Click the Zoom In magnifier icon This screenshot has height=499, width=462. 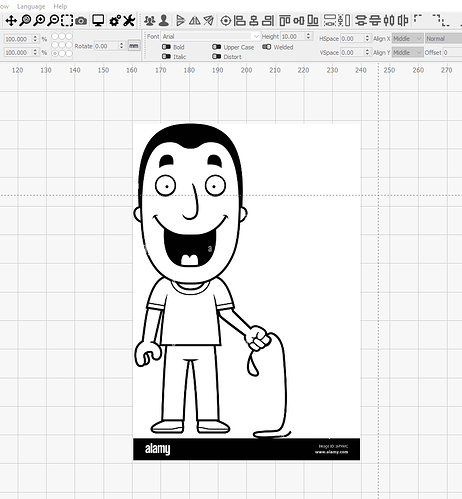click(39, 21)
